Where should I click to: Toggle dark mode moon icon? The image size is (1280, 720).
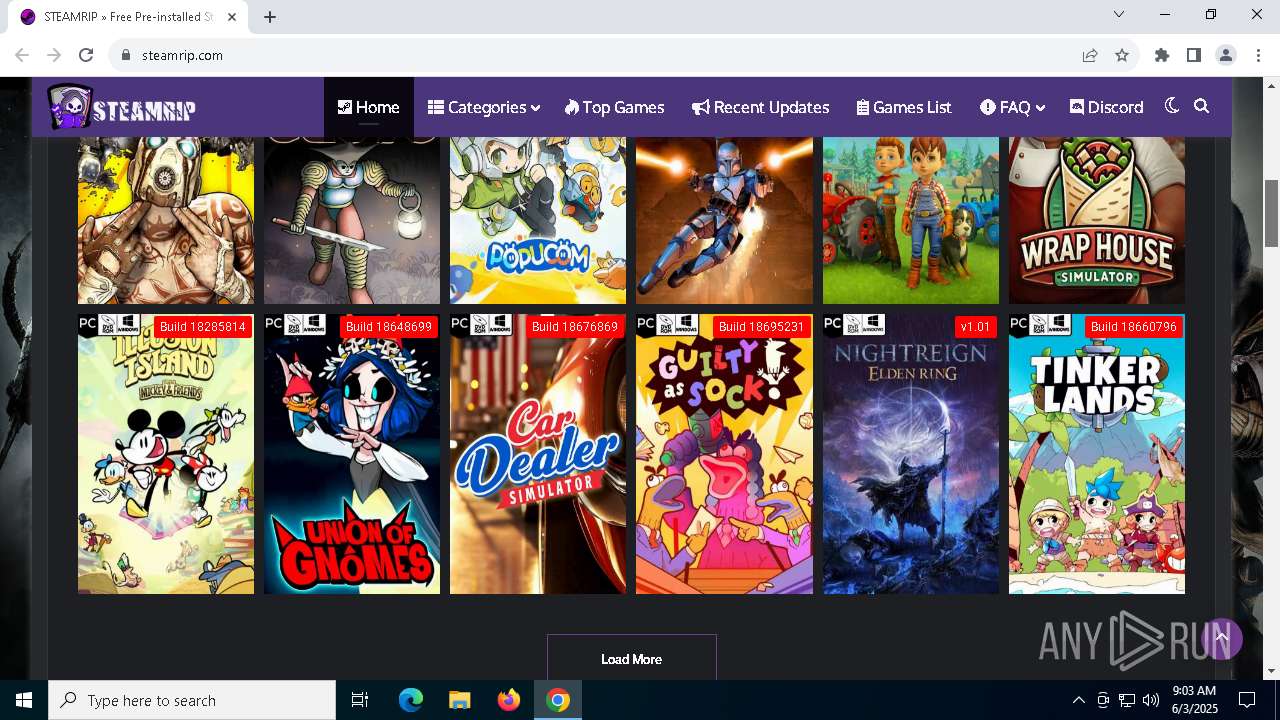click(x=1172, y=106)
